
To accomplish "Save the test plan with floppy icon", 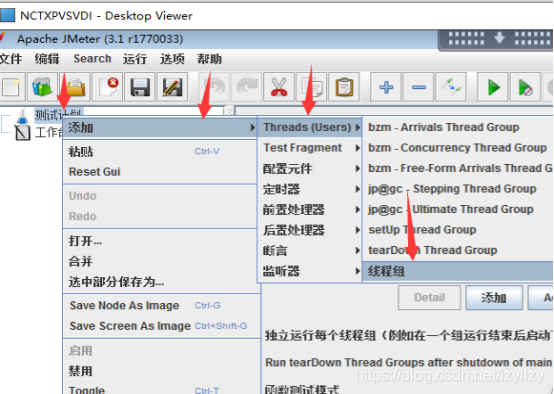I will pos(140,87).
